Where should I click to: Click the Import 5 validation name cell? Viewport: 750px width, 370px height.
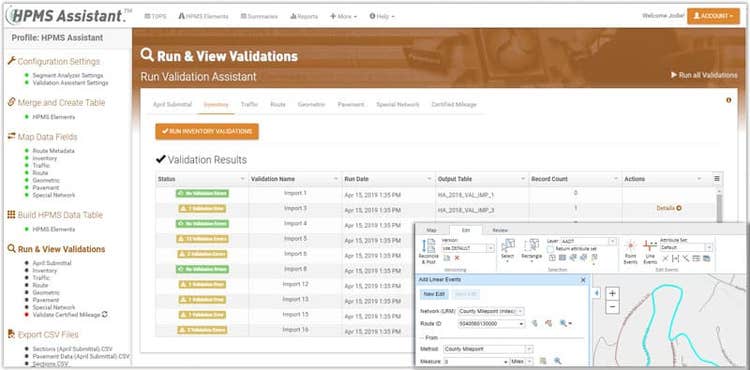[295, 239]
